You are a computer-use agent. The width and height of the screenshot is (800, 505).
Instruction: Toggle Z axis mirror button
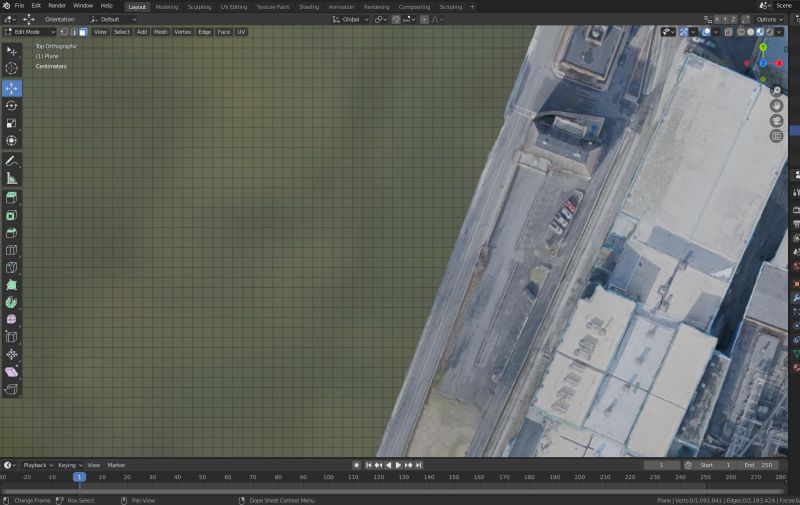tap(734, 19)
